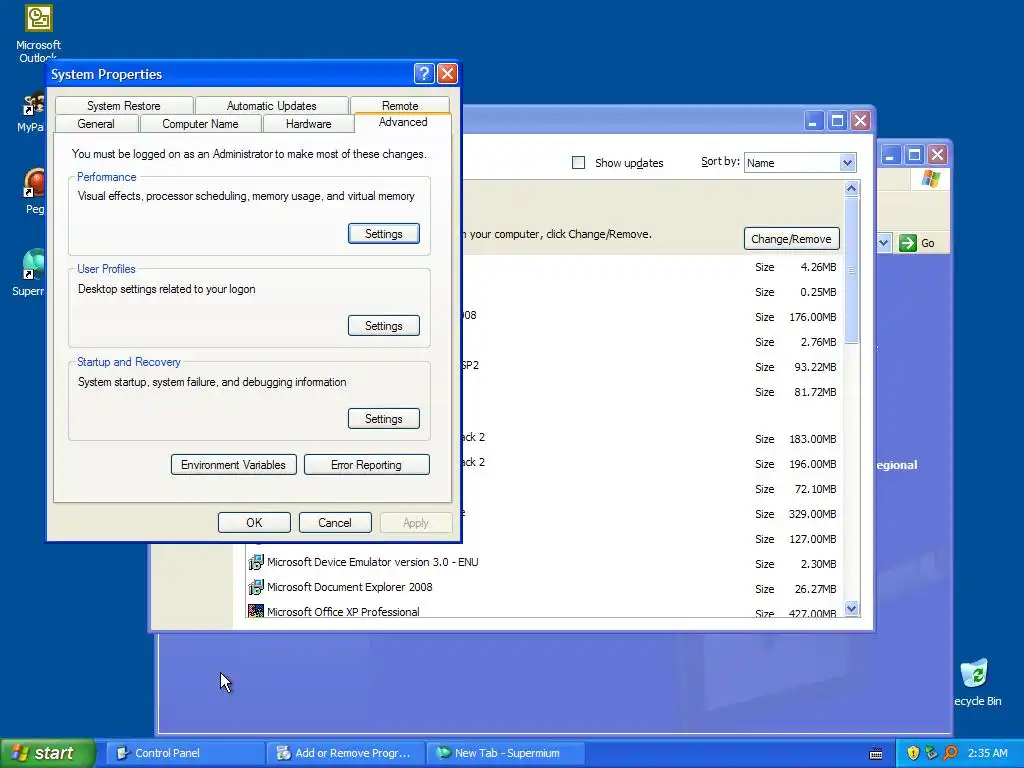Click the 329.00MB size value

pyautogui.click(x=812, y=514)
